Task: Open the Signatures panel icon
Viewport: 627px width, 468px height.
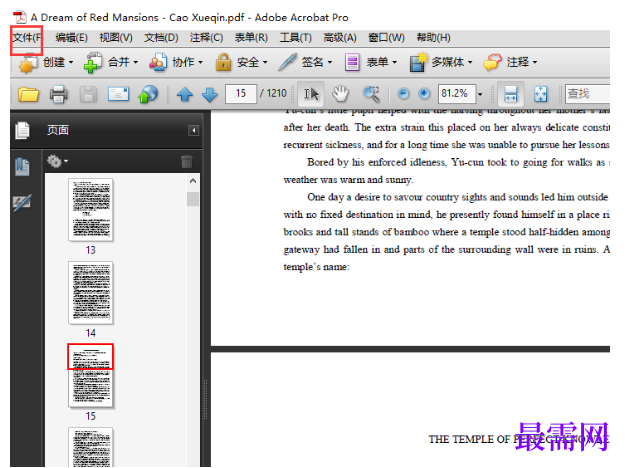Action: [22, 202]
